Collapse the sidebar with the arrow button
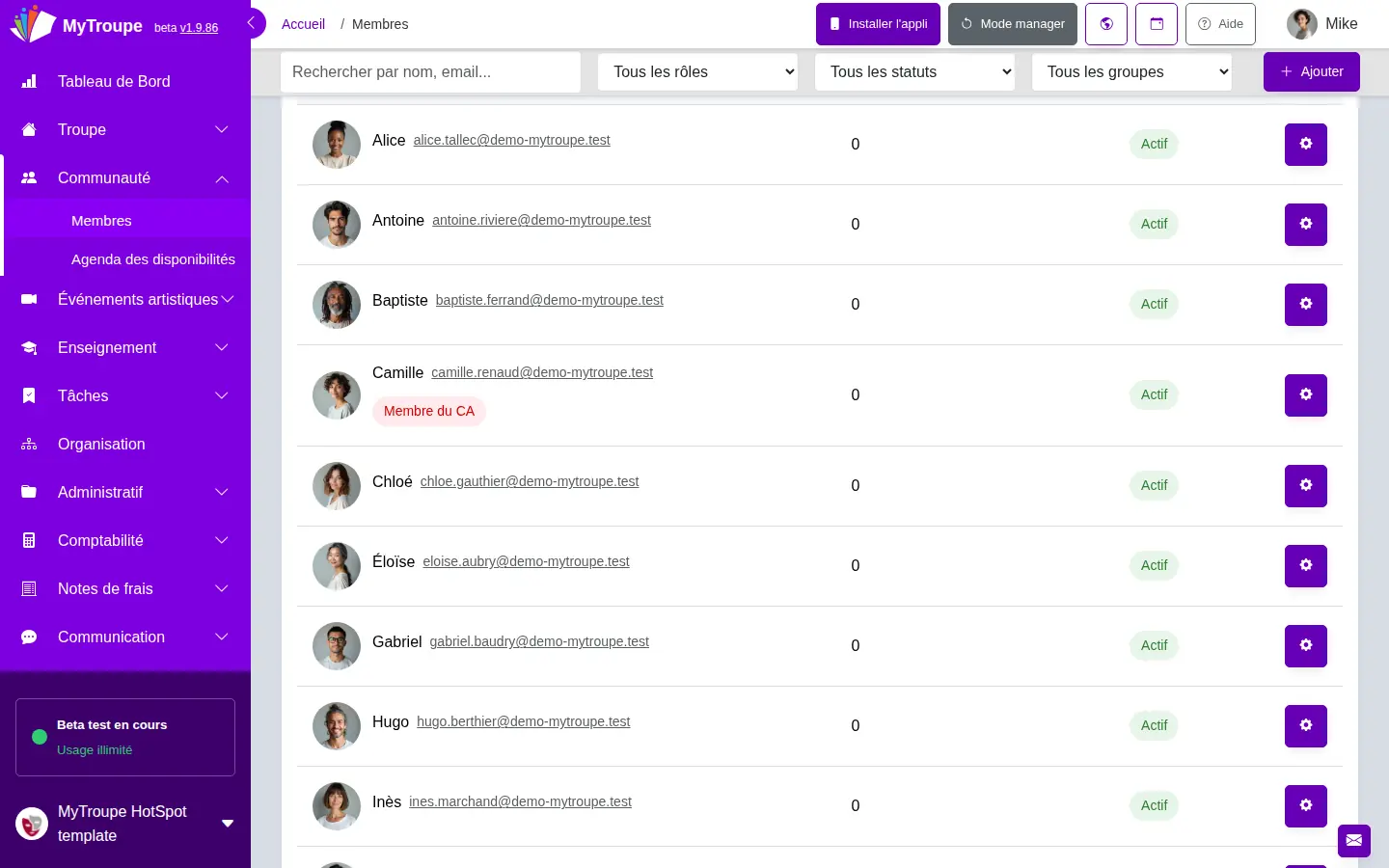Image resolution: width=1389 pixels, height=868 pixels. 253,23
